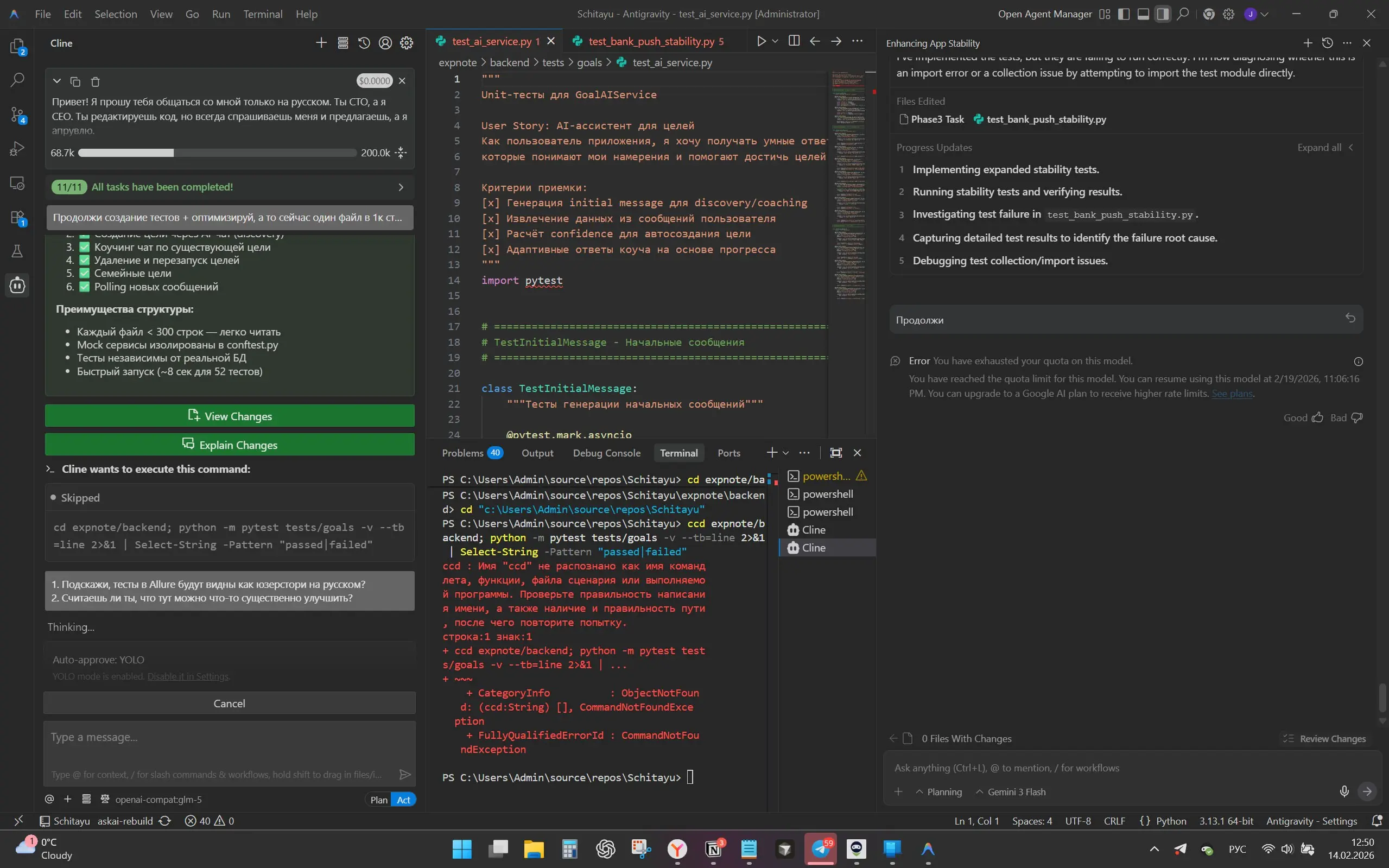Open the run button dropdown arrow
Image resolution: width=1389 pixels, height=868 pixels.
(775, 41)
